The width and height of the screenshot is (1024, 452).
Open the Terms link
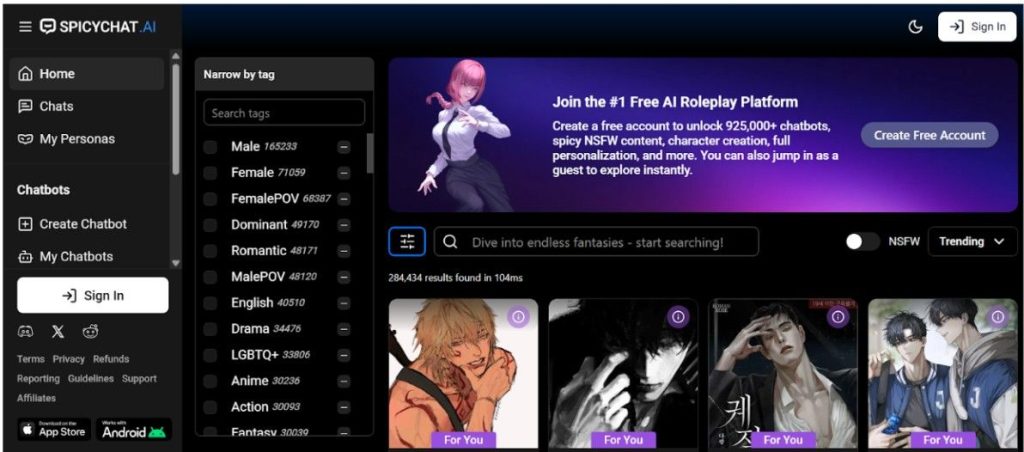31,359
